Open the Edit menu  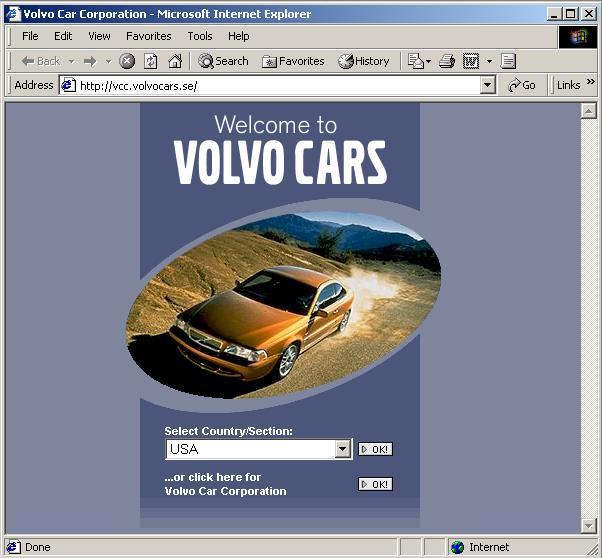pos(63,36)
